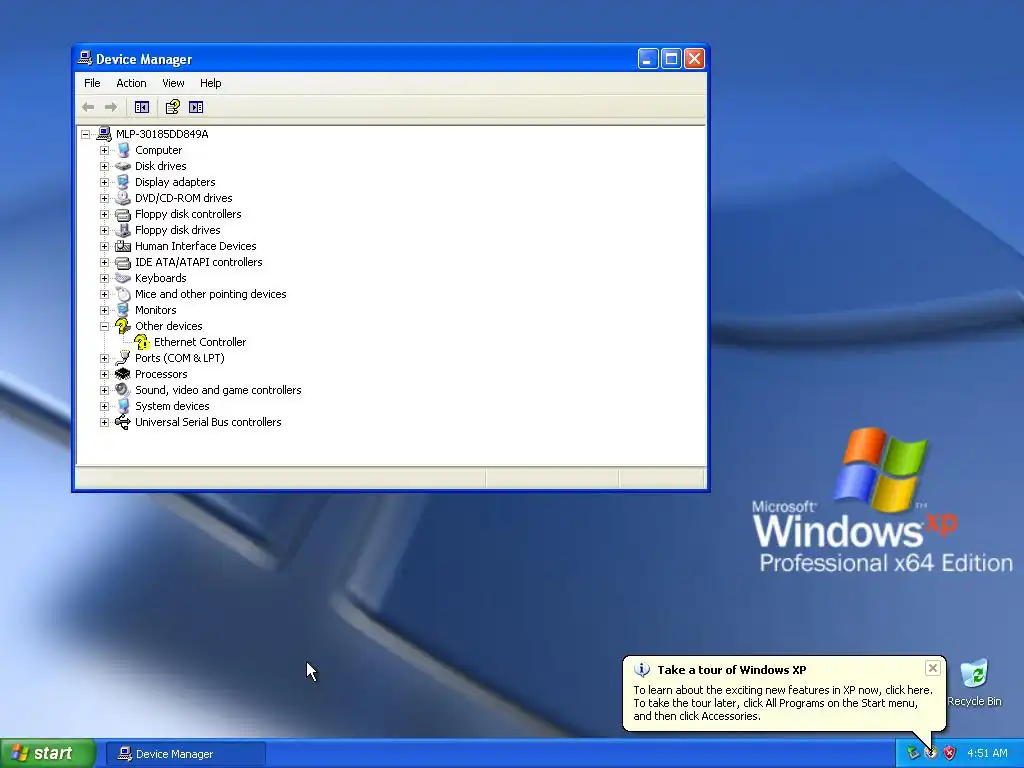The width and height of the screenshot is (1024, 768).
Task: Click the Ethernet Controller warning icon
Action: (142, 342)
